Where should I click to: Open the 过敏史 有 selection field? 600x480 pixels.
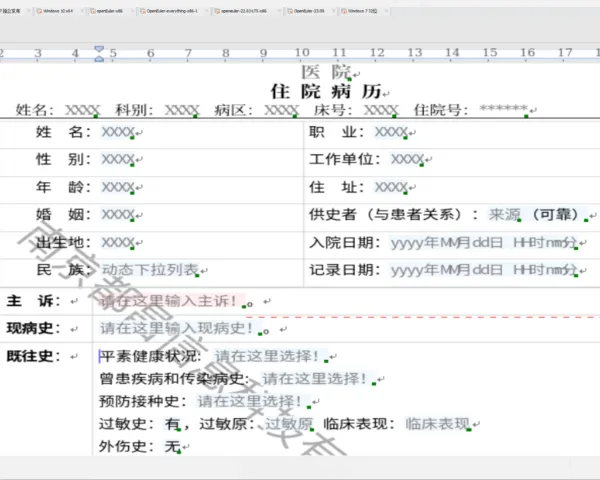point(173,424)
